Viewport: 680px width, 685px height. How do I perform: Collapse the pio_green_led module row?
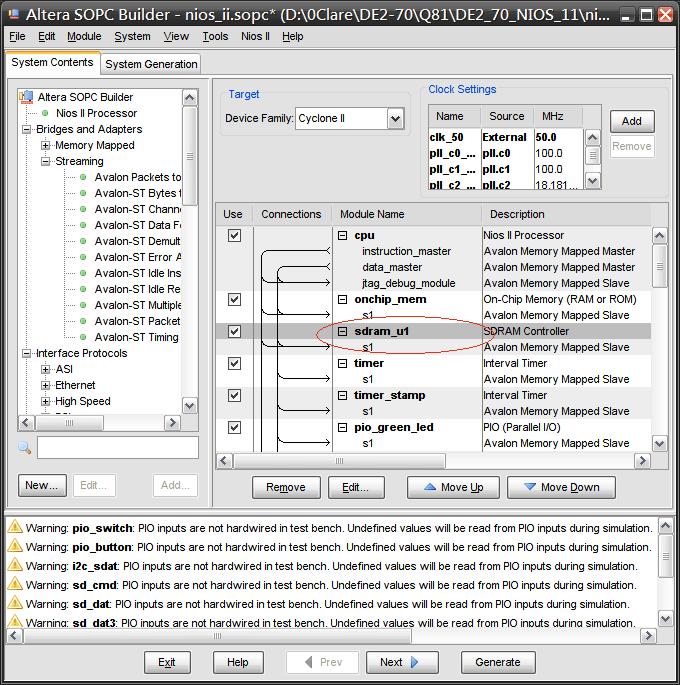pos(343,427)
